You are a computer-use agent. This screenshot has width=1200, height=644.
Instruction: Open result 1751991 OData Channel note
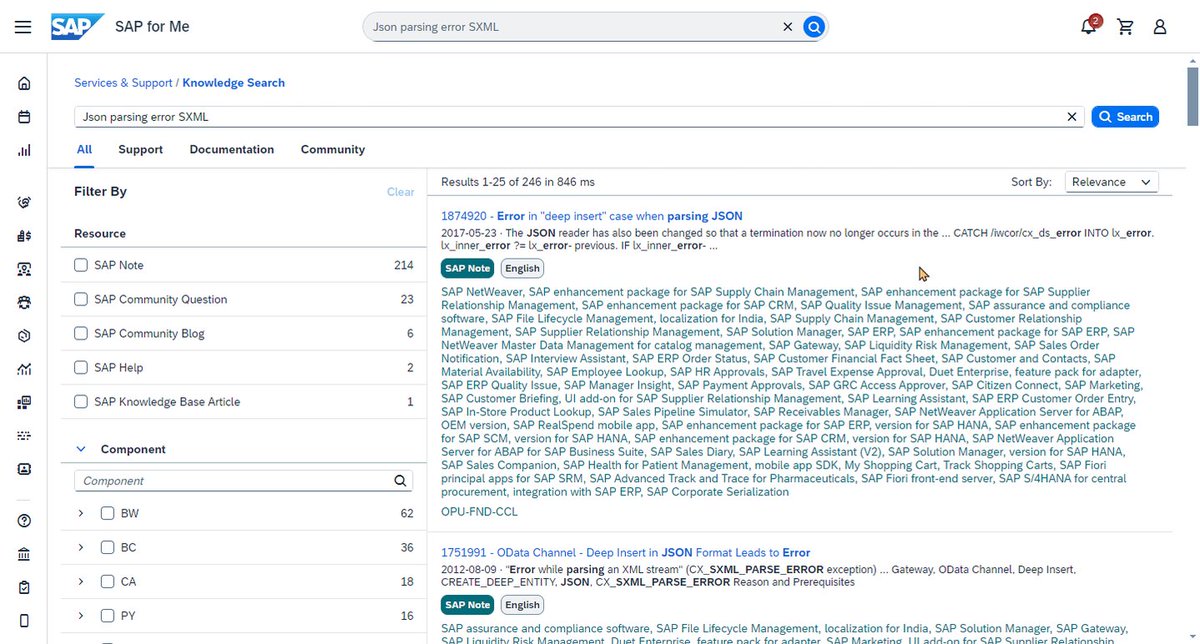pos(626,552)
